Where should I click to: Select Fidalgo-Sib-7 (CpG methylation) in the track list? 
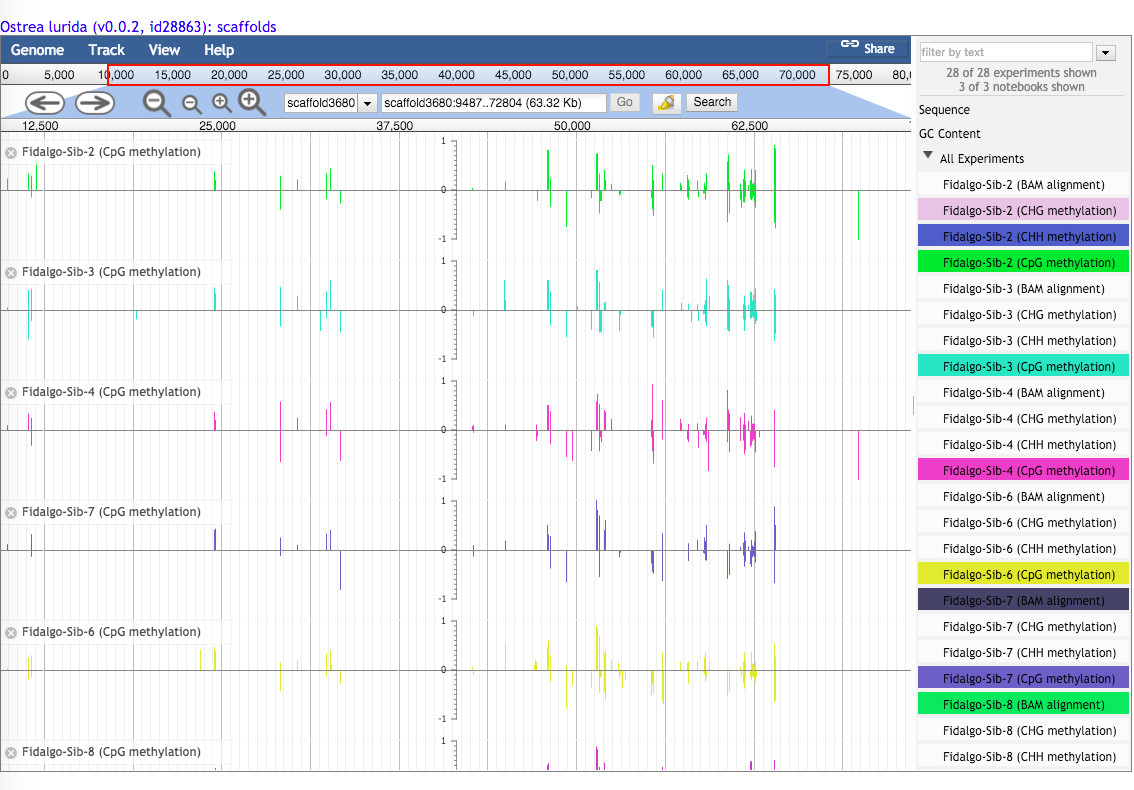click(x=1023, y=679)
